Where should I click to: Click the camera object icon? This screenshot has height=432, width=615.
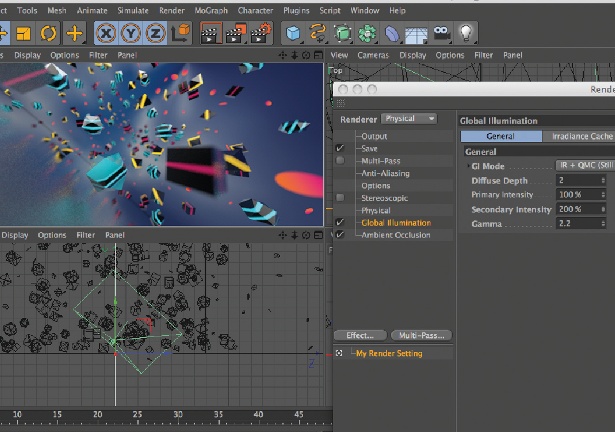click(x=441, y=33)
